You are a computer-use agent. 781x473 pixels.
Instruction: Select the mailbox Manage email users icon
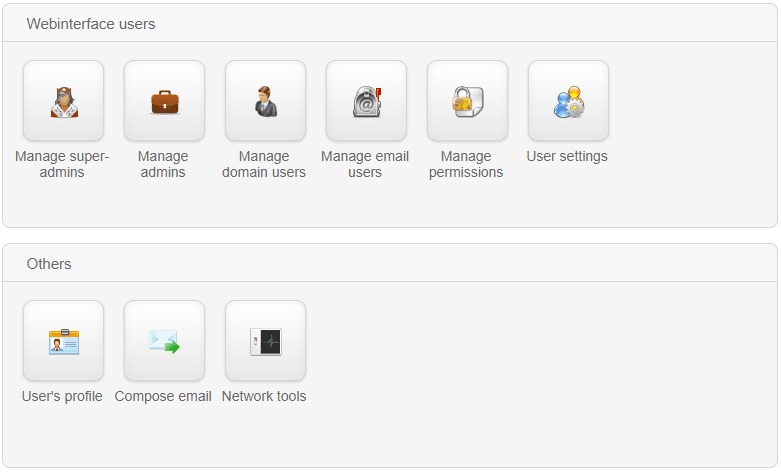[x=367, y=101]
